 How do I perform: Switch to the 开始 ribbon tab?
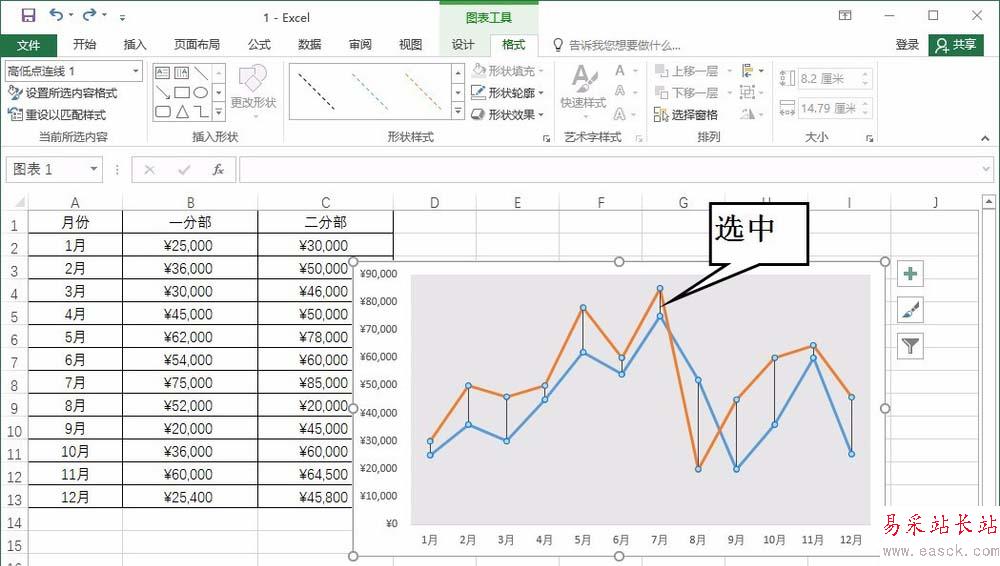[x=84, y=44]
